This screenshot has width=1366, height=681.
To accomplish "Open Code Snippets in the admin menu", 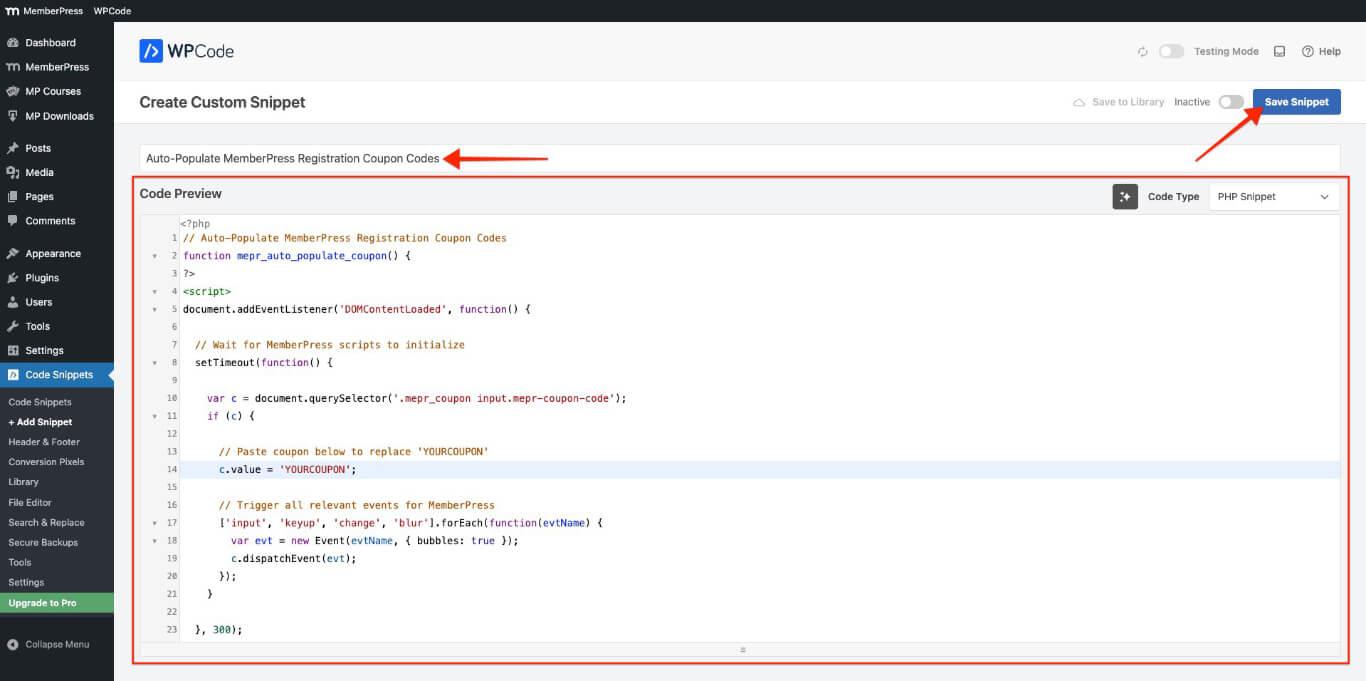I will click(58, 374).
